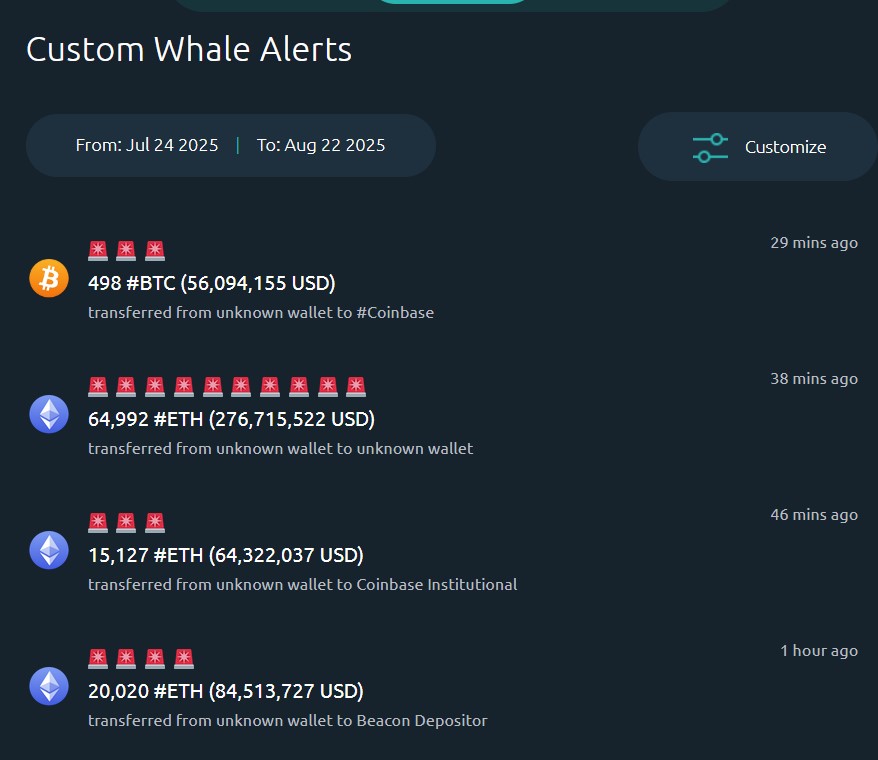Open the From: Jul 24 2025 date picker
The height and width of the screenshot is (760, 878).
click(147, 145)
